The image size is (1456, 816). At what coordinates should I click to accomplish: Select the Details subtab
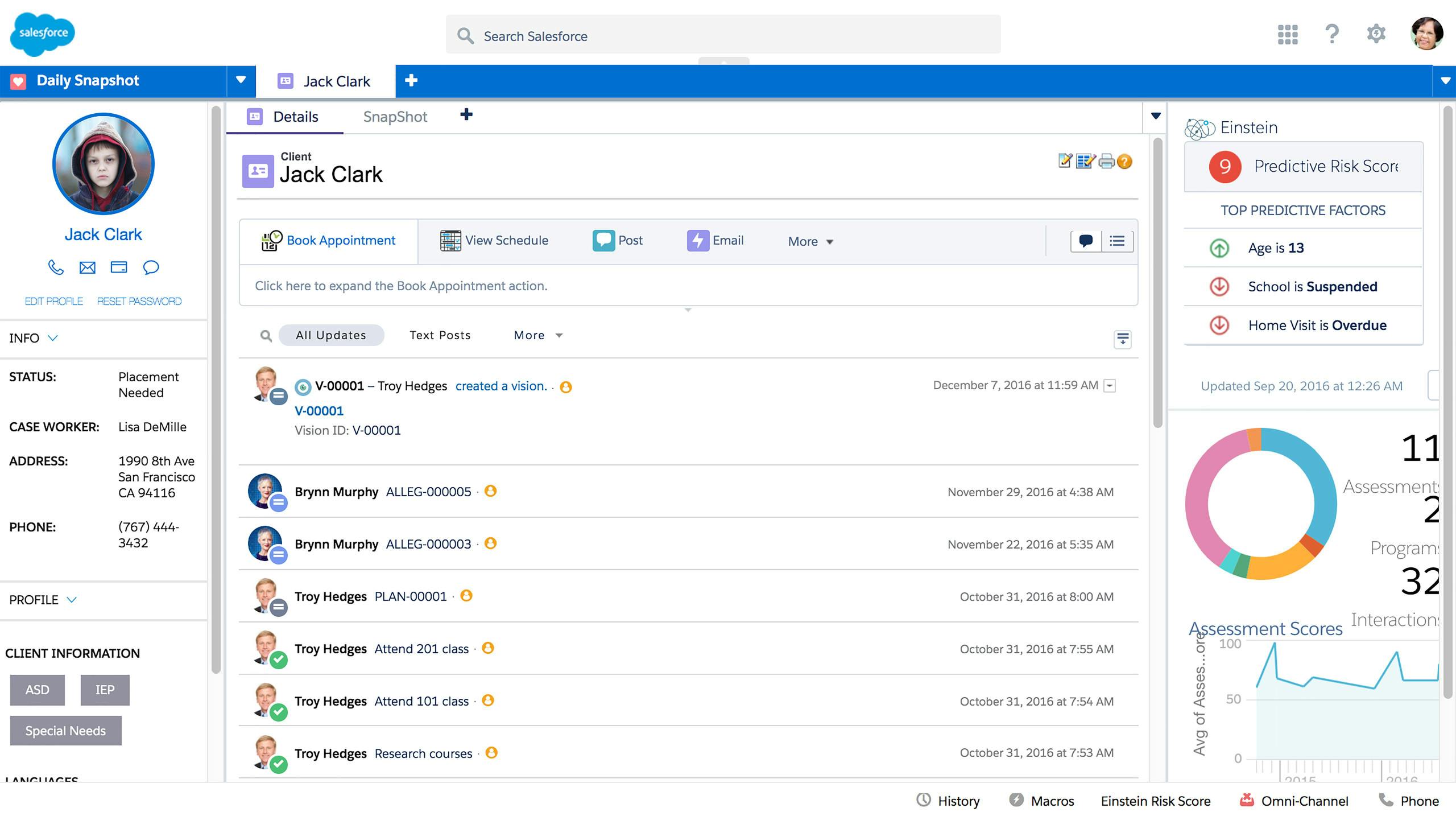(284, 117)
